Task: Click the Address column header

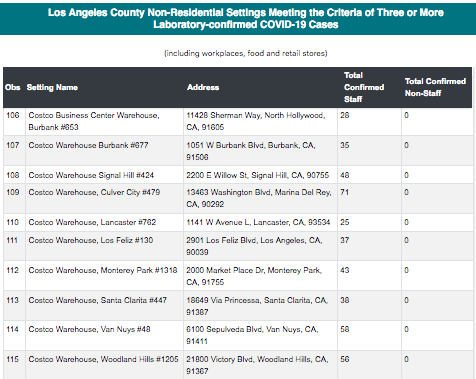Action: tap(203, 87)
